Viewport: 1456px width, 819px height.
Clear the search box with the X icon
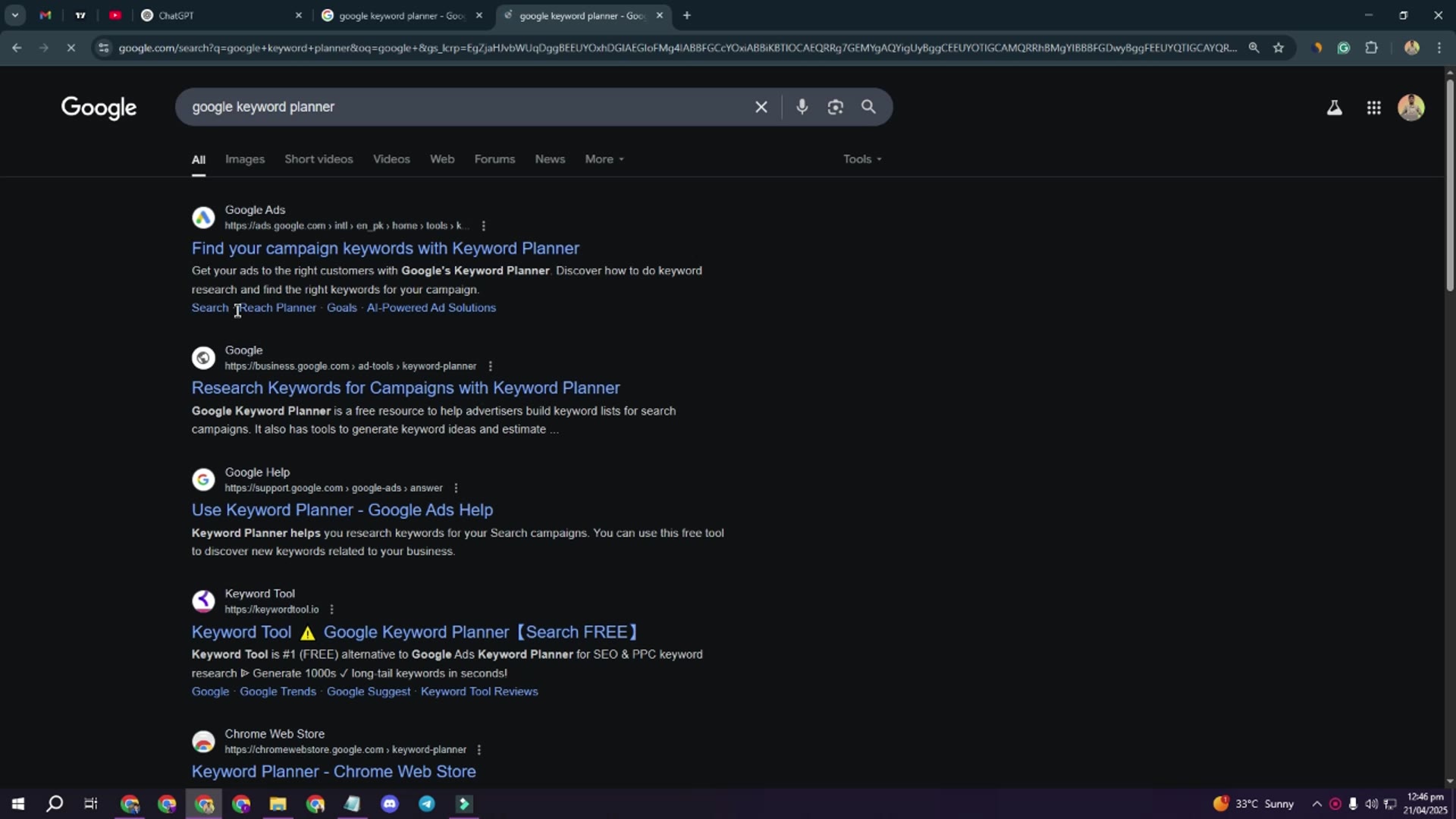click(x=761, y=107)
